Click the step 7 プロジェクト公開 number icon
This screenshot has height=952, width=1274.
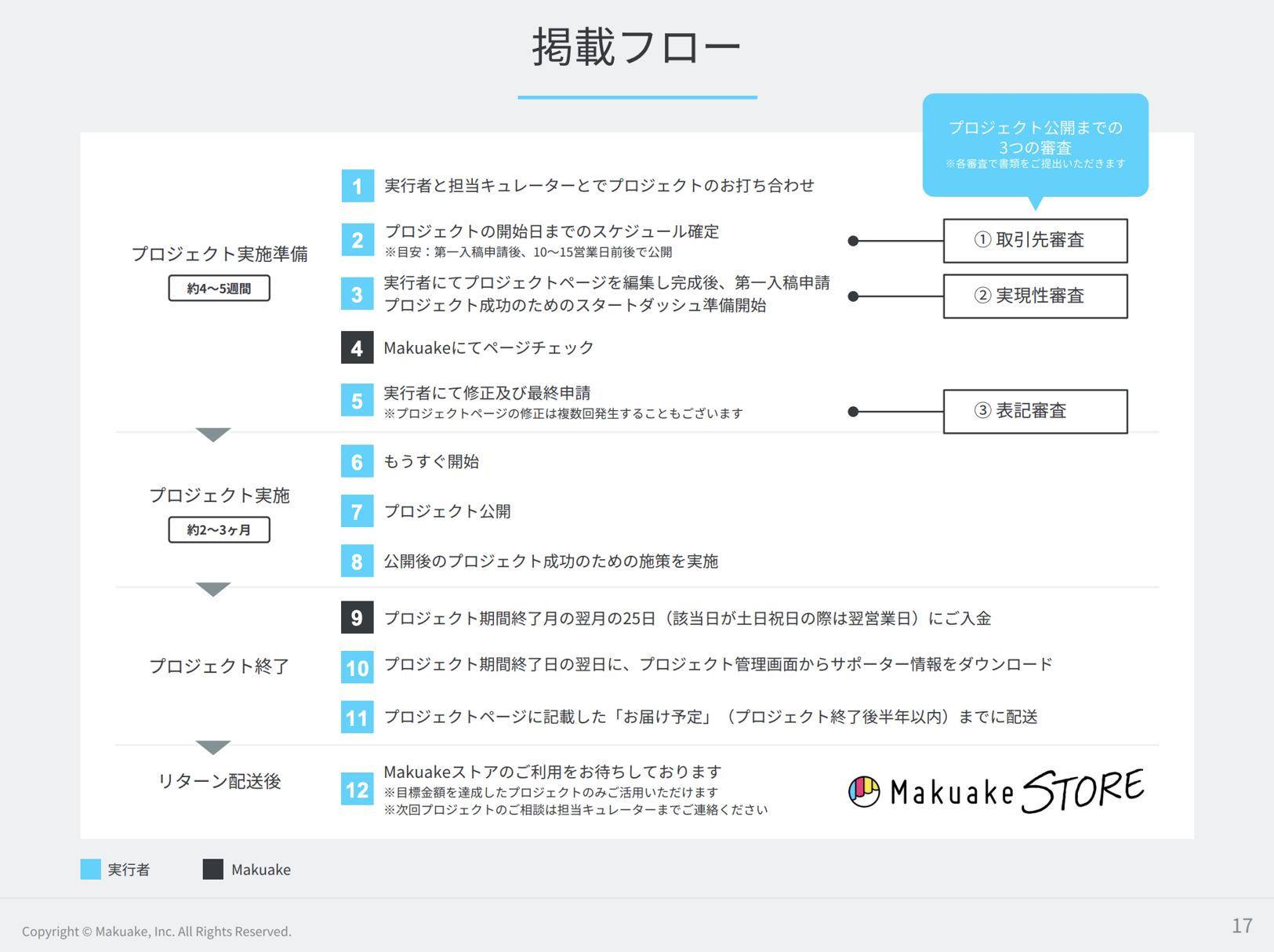[x=358, y=511]
